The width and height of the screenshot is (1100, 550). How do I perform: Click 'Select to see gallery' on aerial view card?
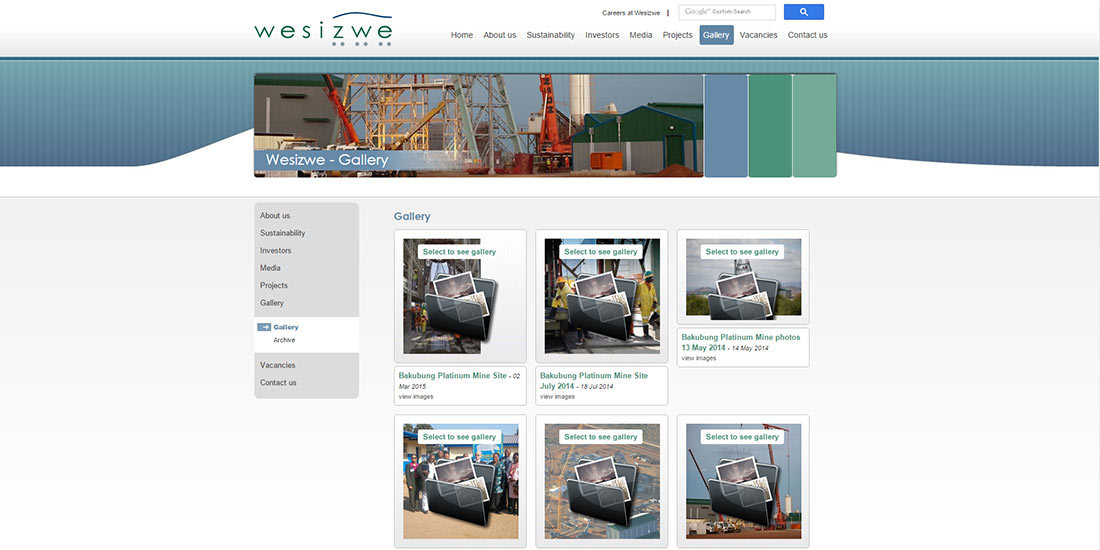tap(601, 437)
